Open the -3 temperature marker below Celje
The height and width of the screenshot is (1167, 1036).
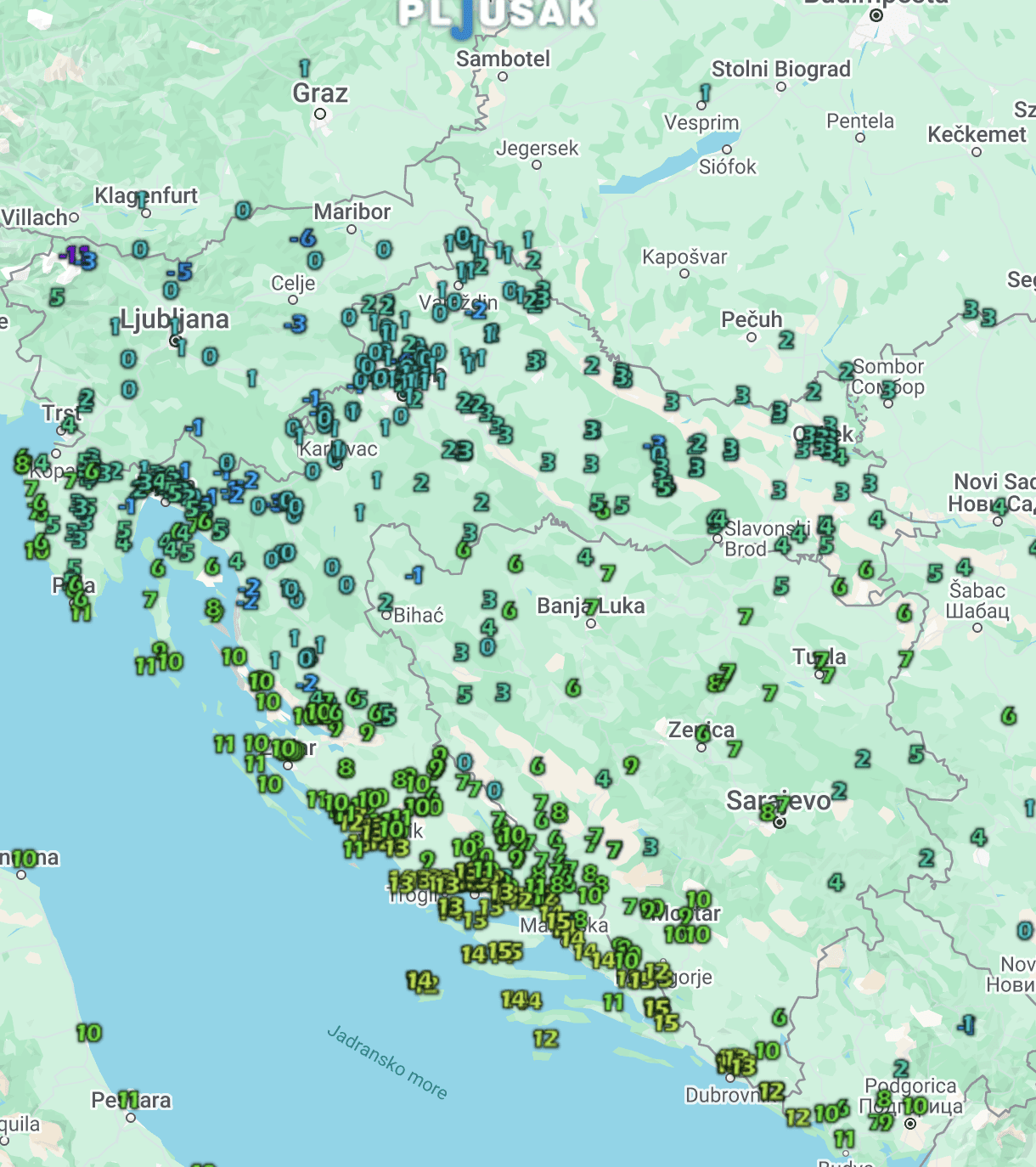(295, 324)
